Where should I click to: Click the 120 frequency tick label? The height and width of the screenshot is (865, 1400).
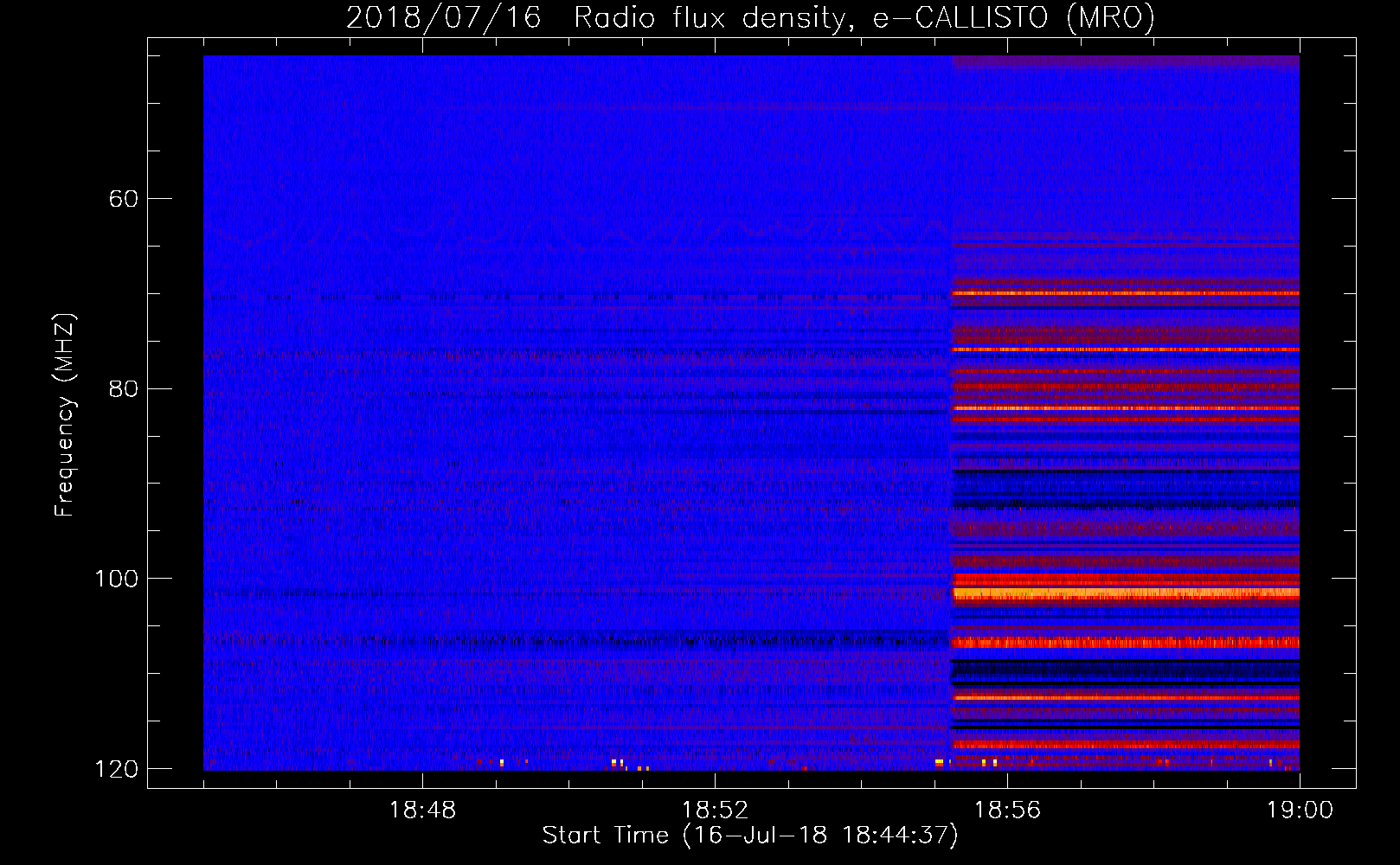116,769
